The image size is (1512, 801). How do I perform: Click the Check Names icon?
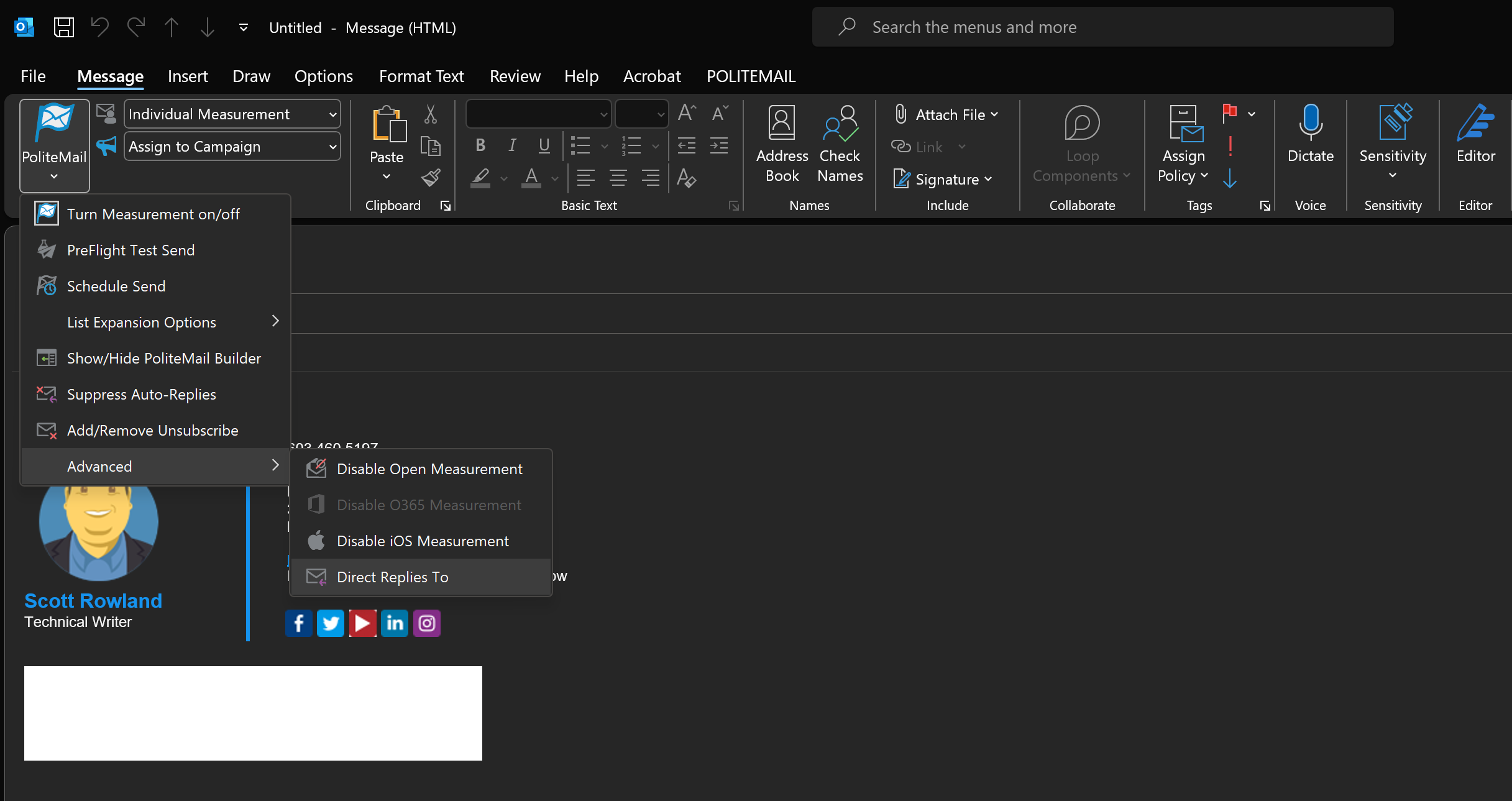840,144
